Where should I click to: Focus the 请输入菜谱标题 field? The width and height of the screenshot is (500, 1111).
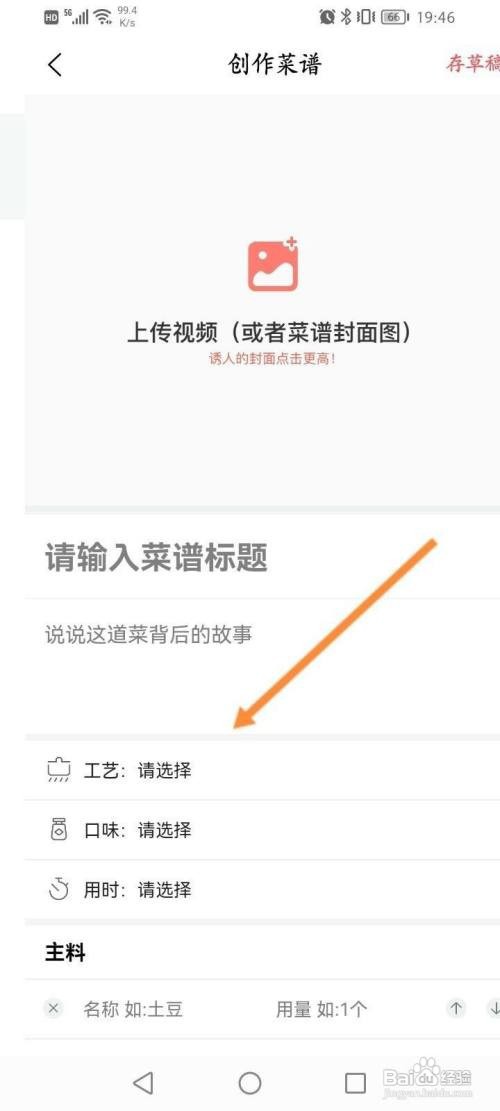pyautogui.click(x=262, y=558)
